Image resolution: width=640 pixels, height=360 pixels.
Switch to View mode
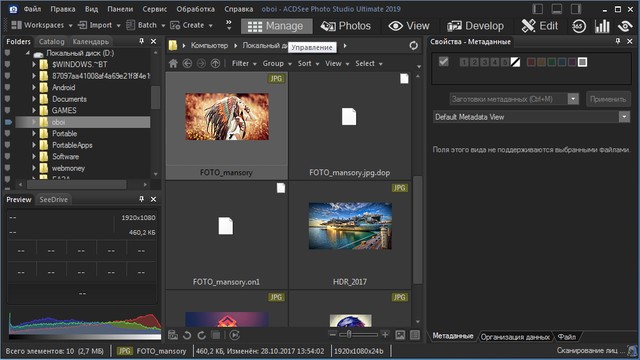[x=409, y=26]
